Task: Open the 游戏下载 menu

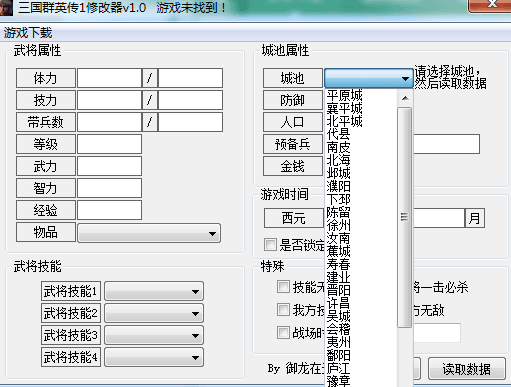Action: click(x=28, y=33)
